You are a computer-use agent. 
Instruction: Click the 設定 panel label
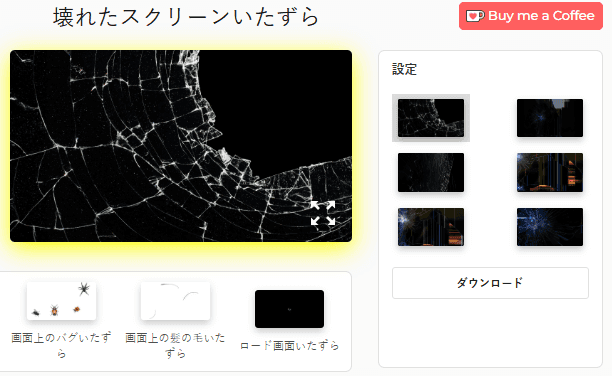[404, 69]
